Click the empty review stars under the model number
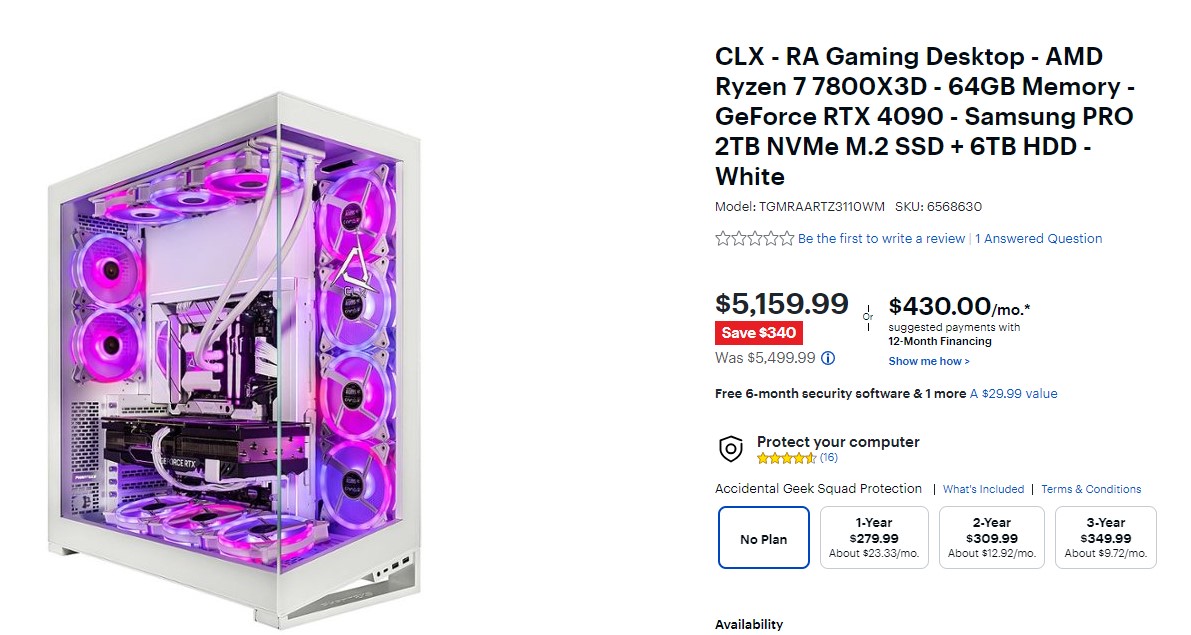This screenshot has height=635, width=1191. [754, 239]
